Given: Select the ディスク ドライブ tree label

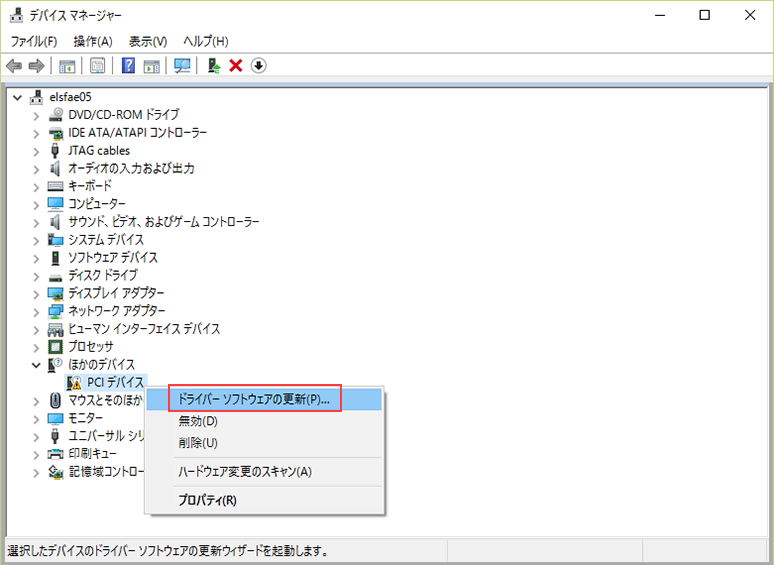Looking at the screenshot, I should click(103, 275).
